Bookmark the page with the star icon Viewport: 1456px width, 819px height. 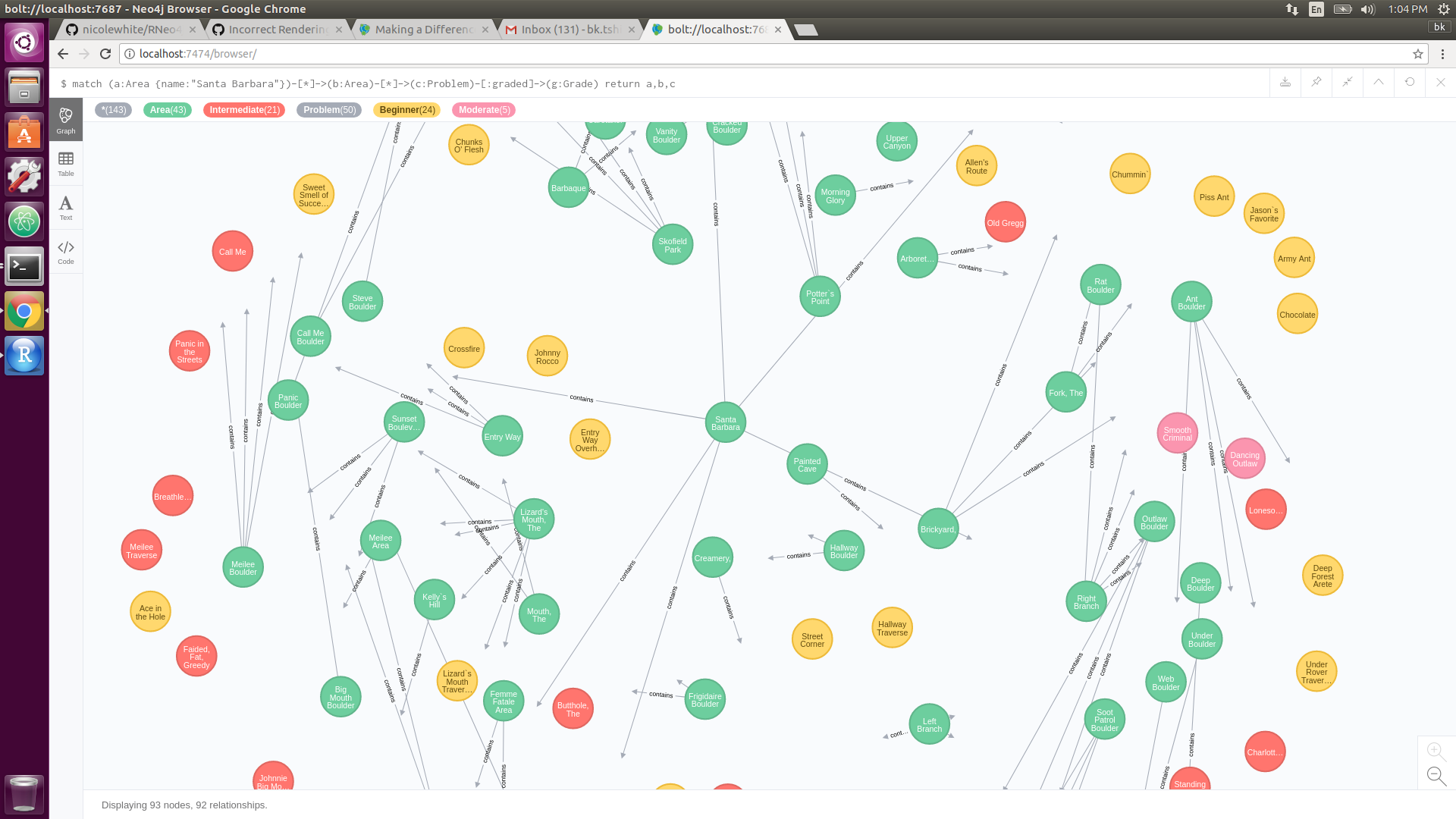pos(1417,54)
